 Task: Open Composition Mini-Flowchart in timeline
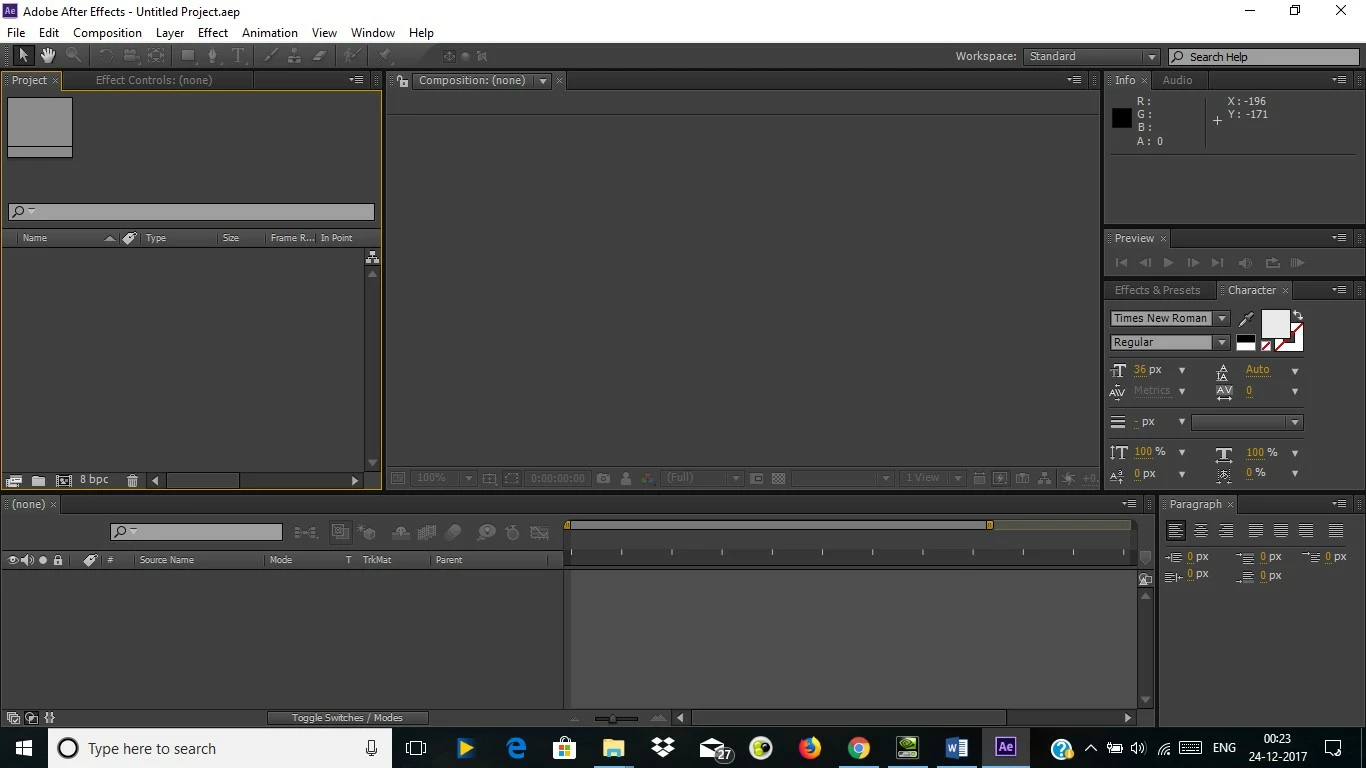(x=305, y=533)
